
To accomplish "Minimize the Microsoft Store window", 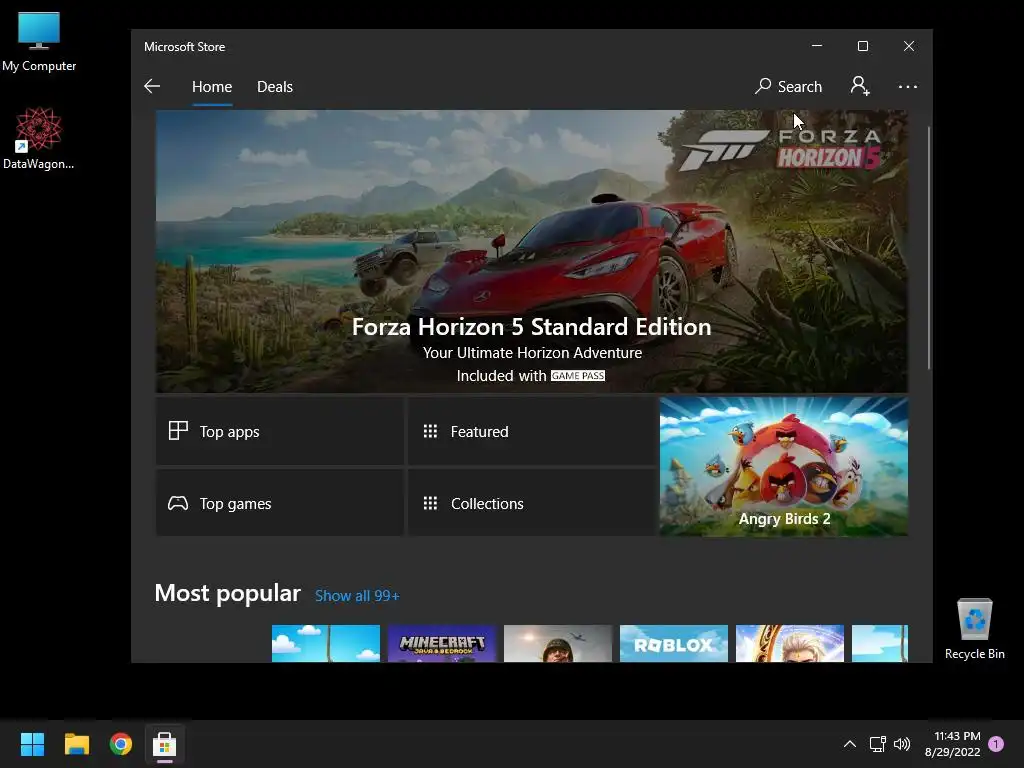I will [x=817, y=46].
